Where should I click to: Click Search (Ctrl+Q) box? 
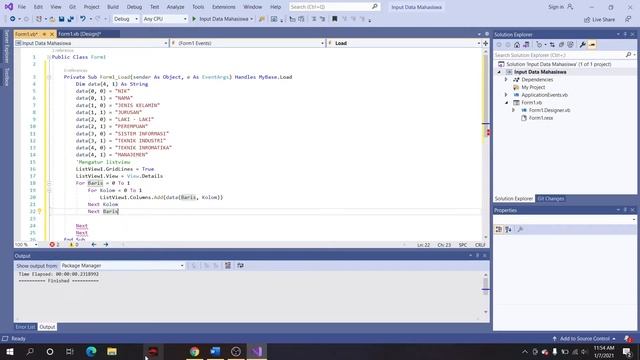click(334, 7)
